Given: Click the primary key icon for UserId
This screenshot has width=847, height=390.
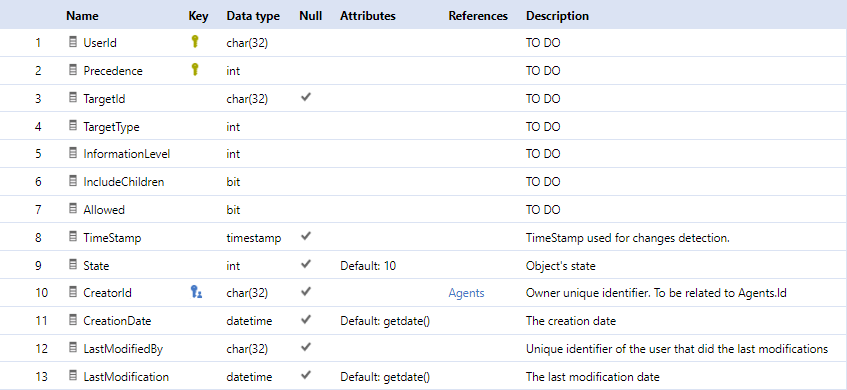Looking at the screenshot, I should pos(195,42).
